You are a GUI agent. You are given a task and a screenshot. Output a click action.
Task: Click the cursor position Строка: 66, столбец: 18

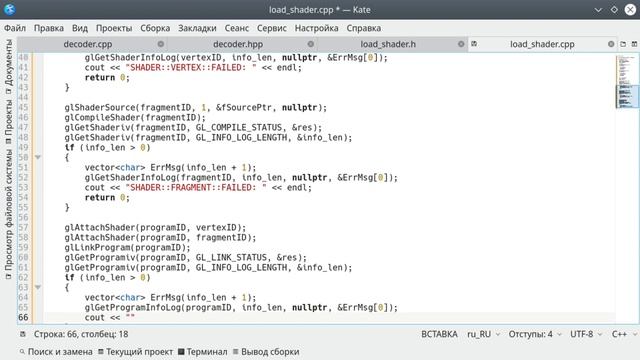(81, 334)
